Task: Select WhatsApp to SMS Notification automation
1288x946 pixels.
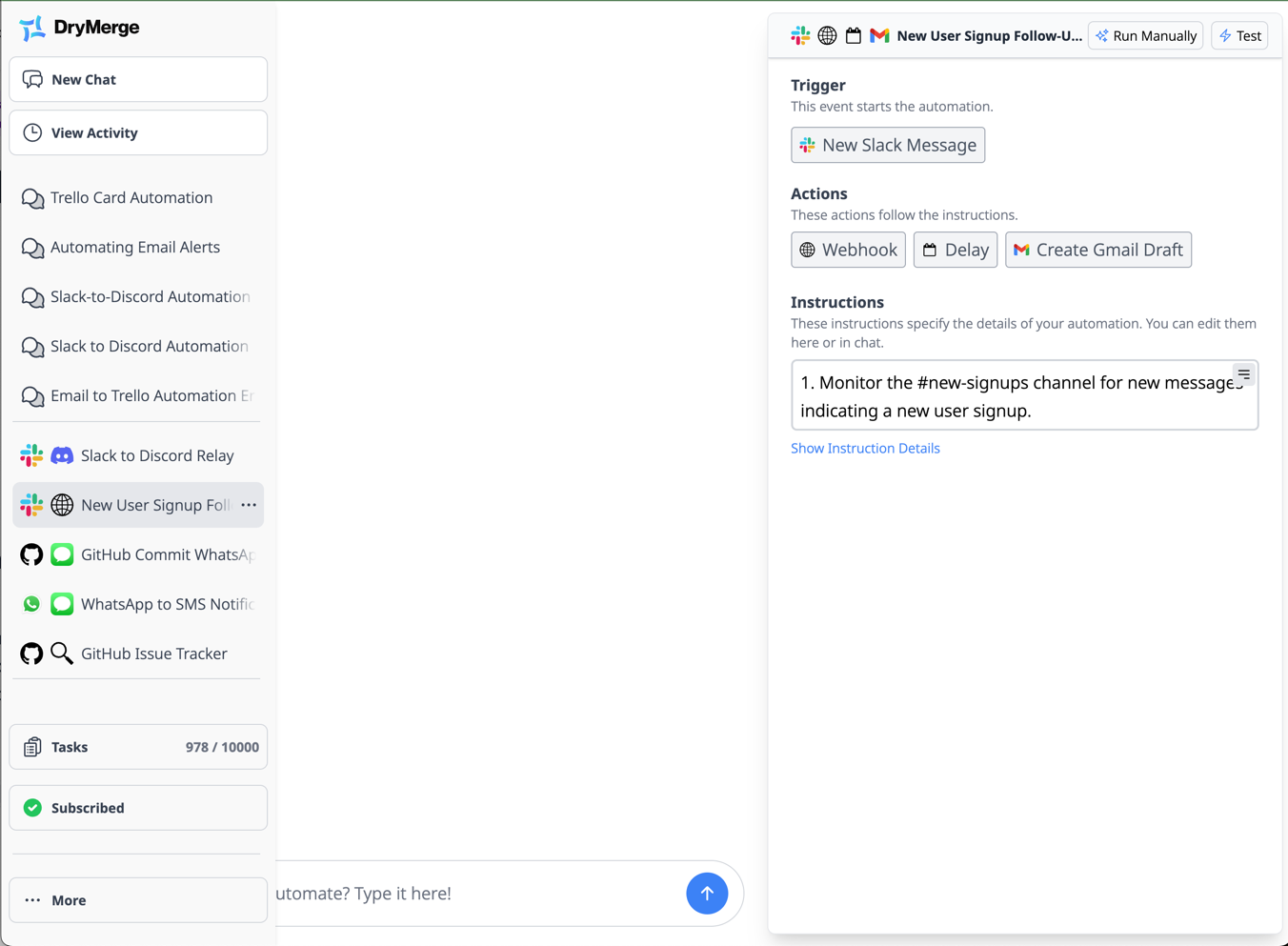Action: click(138, 604)
